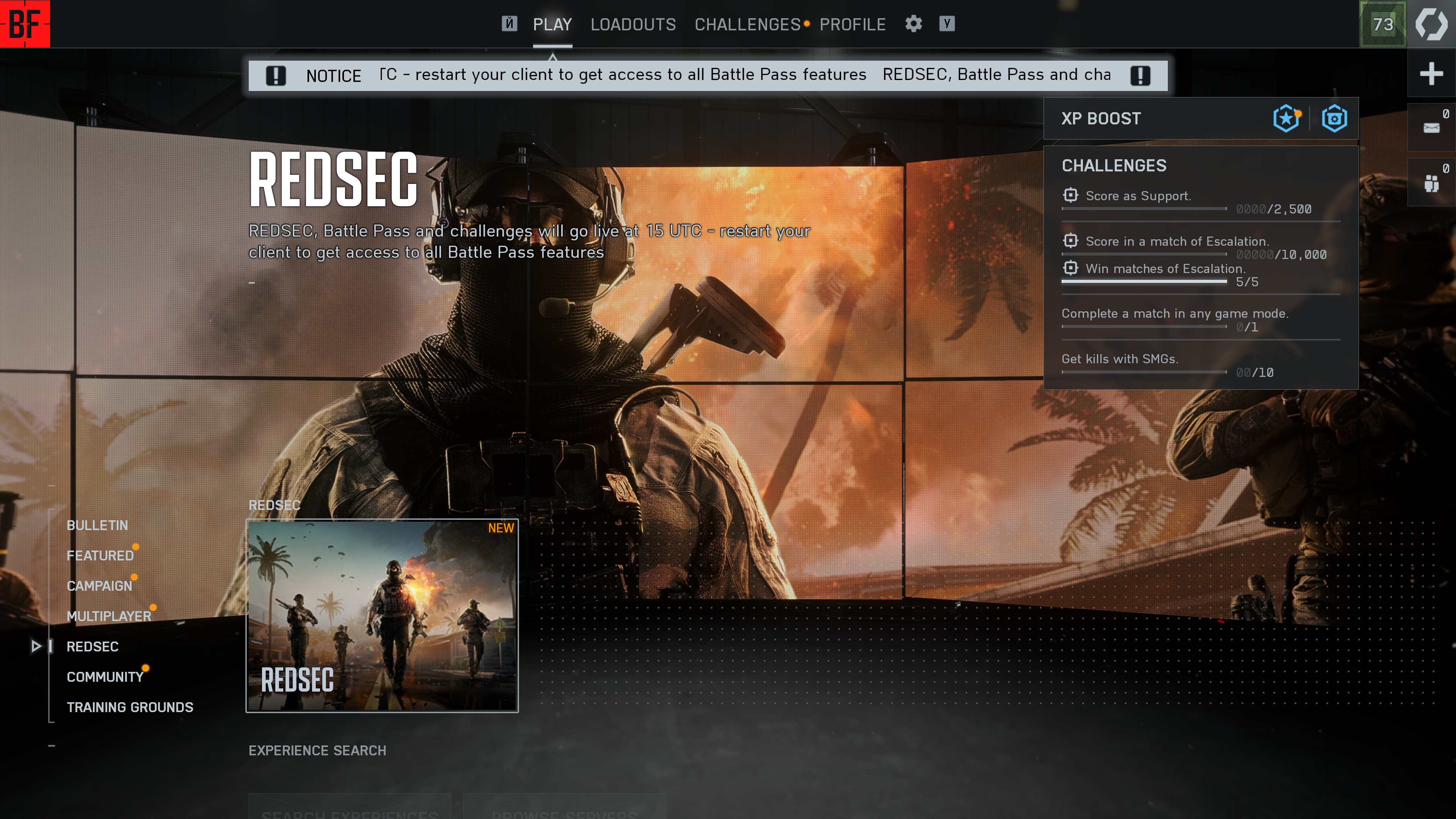Click the BF logo in the corner

coord(25,24)
